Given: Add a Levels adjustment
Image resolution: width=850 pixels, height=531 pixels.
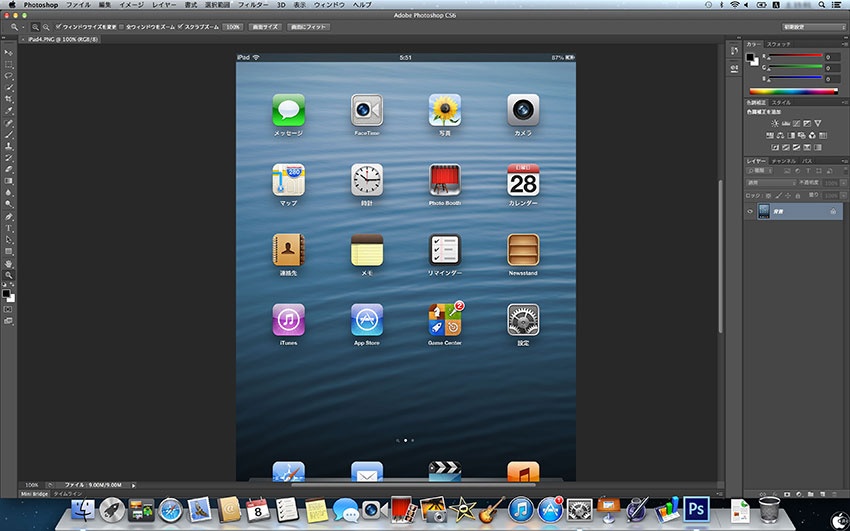Looking at the screenshot, I should [785, 123].
